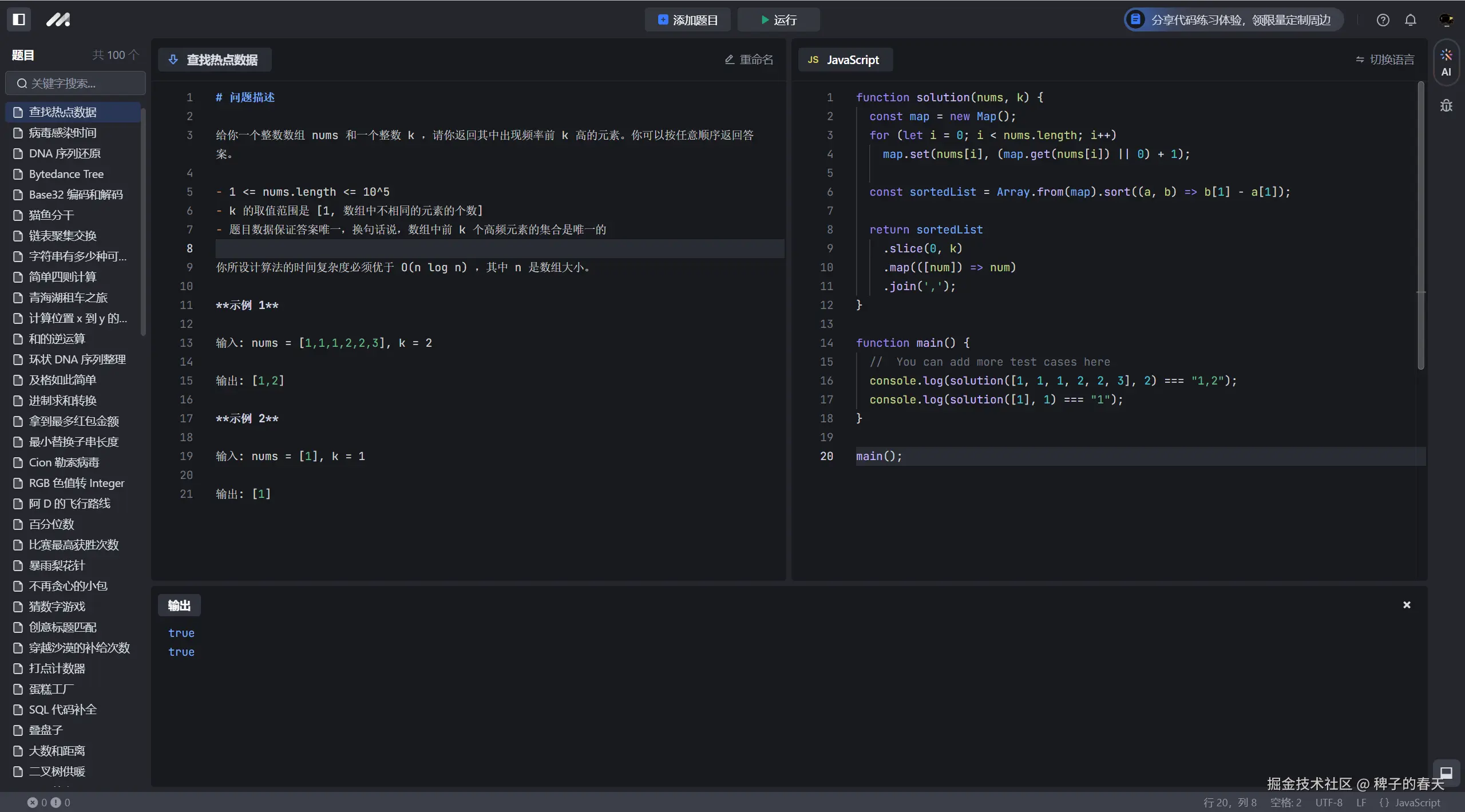
Task: Toggle the bottom output panel icon
Action: (1446, 772)
